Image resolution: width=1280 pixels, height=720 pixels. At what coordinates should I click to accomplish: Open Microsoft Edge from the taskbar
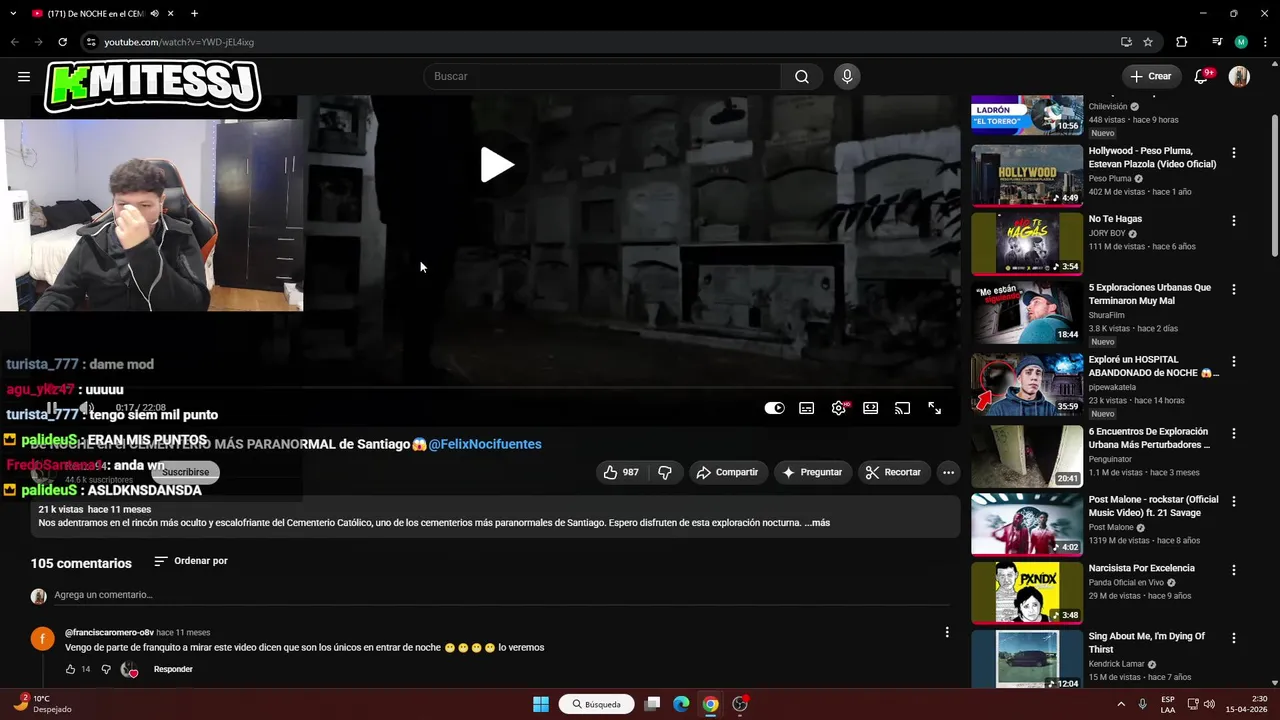[681, 704]
